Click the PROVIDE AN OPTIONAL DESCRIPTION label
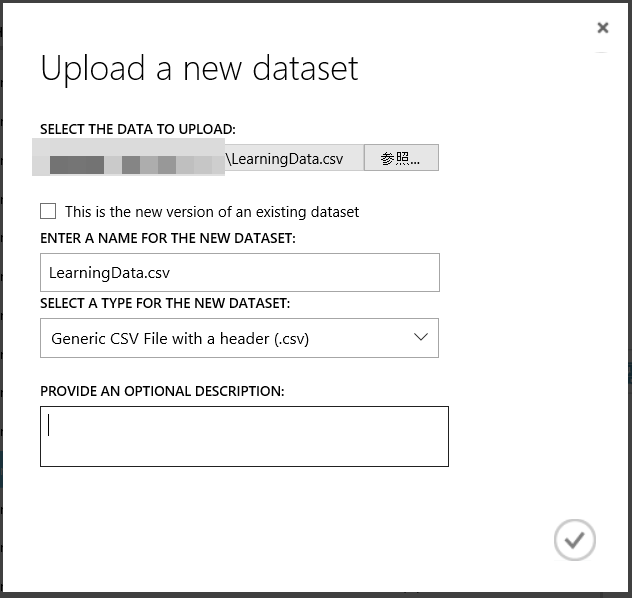Screen dimensions: 632x598 (162, 391)
